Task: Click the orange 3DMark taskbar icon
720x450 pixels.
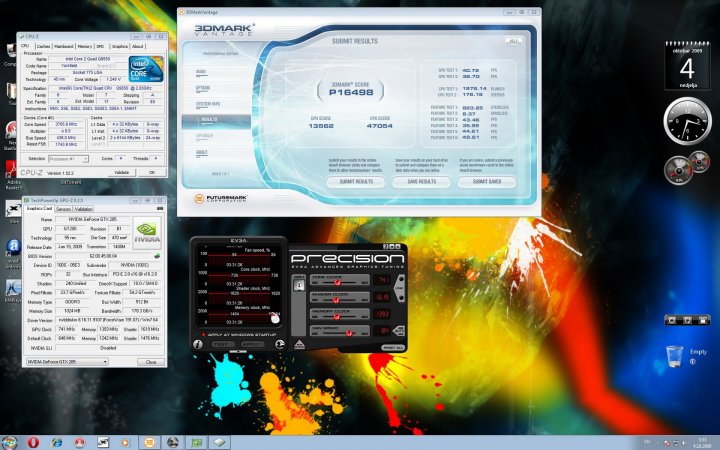Action: pyautogui.click(x=149, y=443)
